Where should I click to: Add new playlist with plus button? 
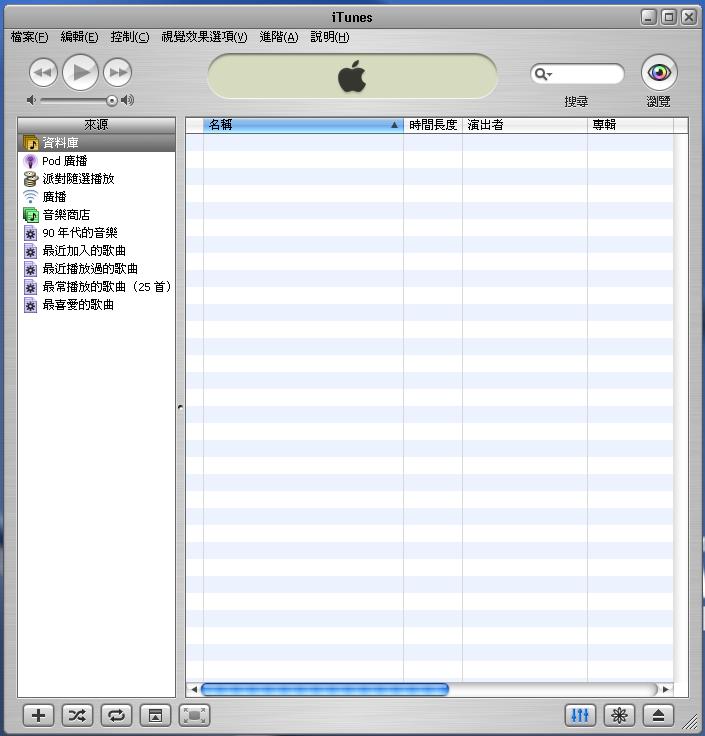(38, 715)
